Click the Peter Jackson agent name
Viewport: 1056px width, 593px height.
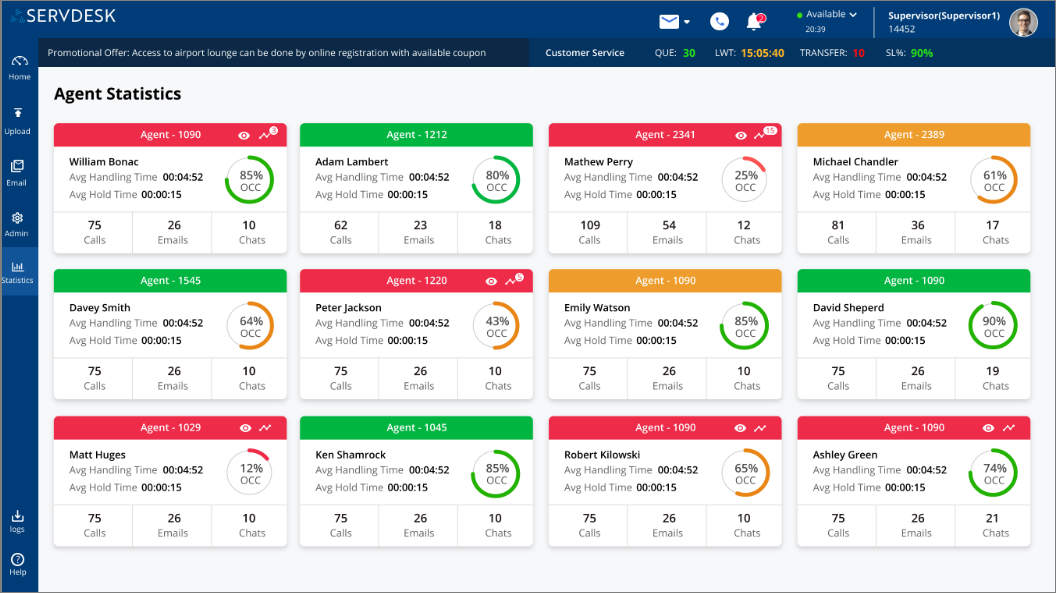point(348,308)
